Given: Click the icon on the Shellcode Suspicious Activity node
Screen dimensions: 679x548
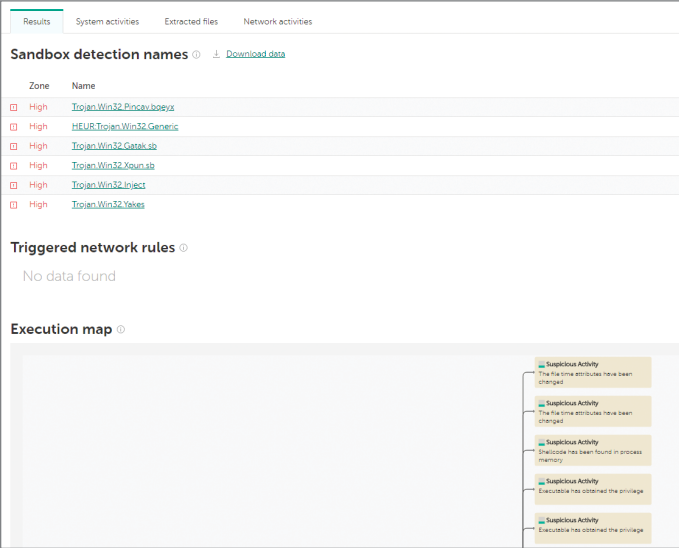Looking at the screenshot, I should point(541,442).
